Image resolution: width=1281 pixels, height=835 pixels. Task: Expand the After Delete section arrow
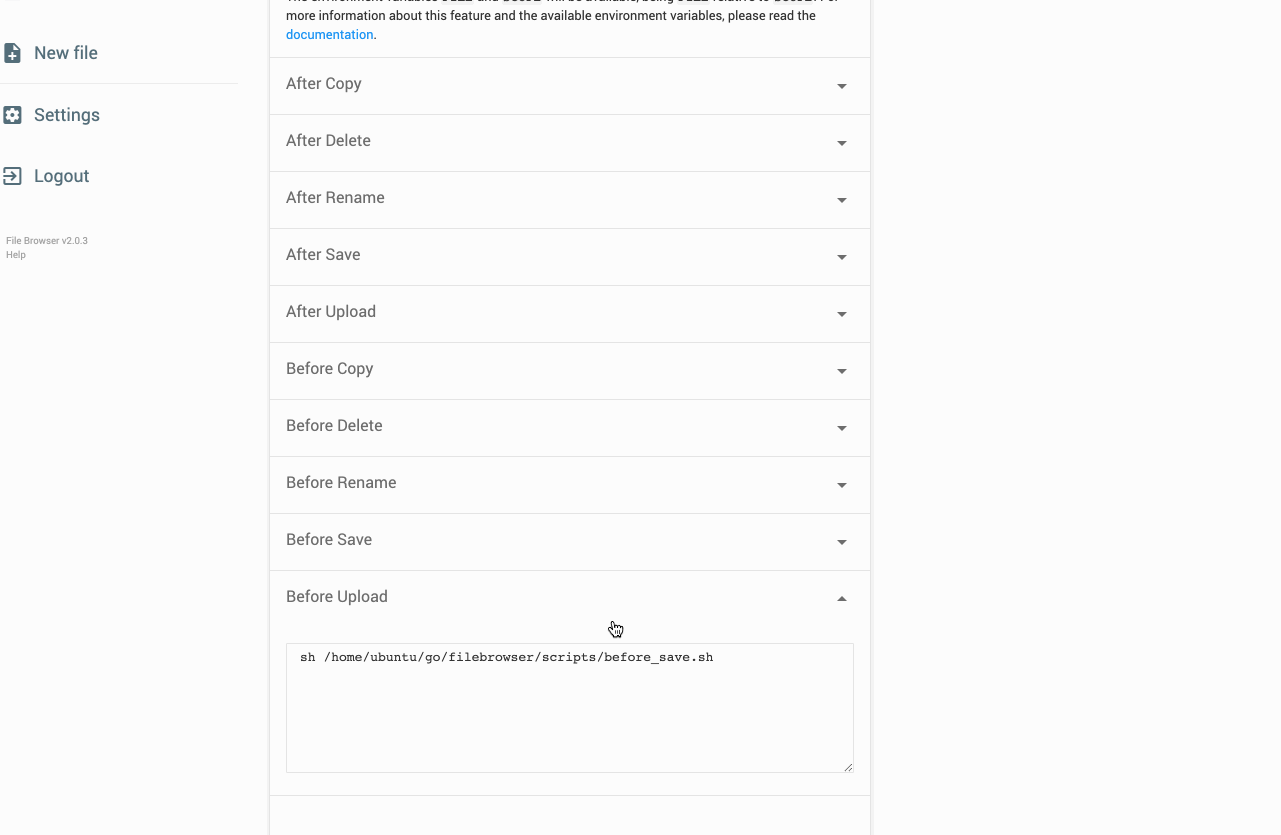click(x=842, y=143)
